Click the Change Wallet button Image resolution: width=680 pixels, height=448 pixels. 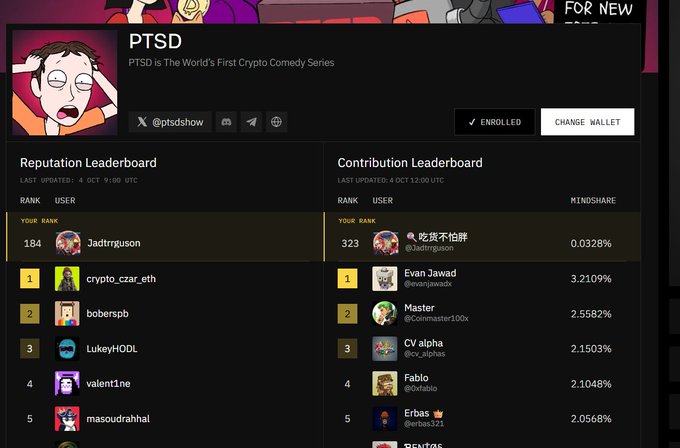(x=587, y=122)
